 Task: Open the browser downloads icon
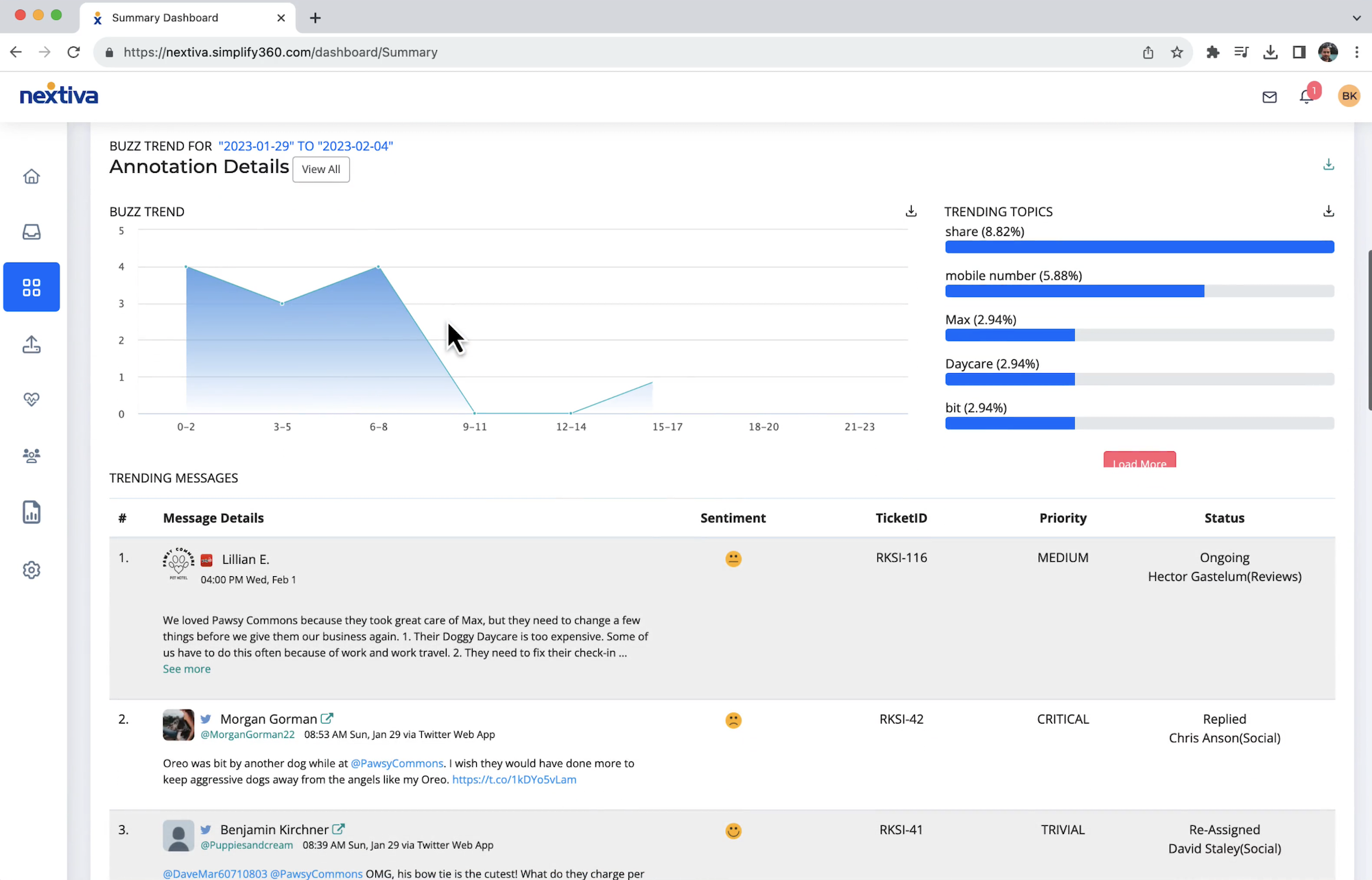[x=1270, y=52]
